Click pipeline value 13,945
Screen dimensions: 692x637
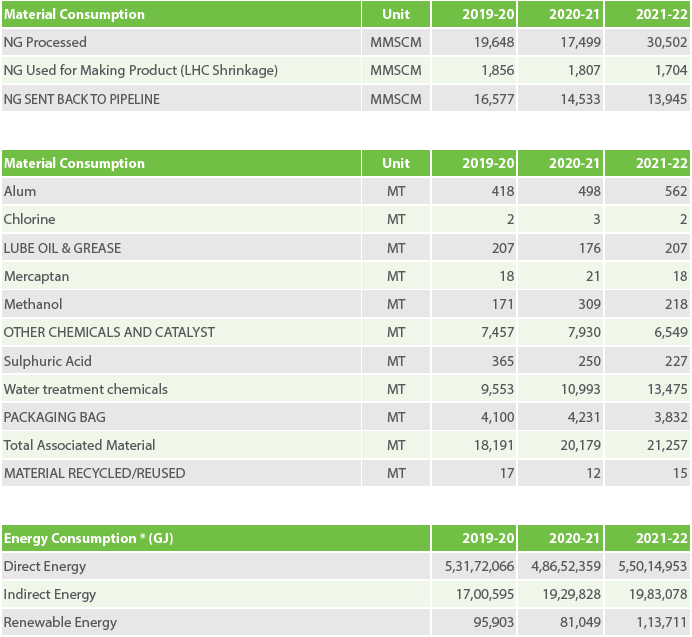pyautogui.click(x=667, y=99)
